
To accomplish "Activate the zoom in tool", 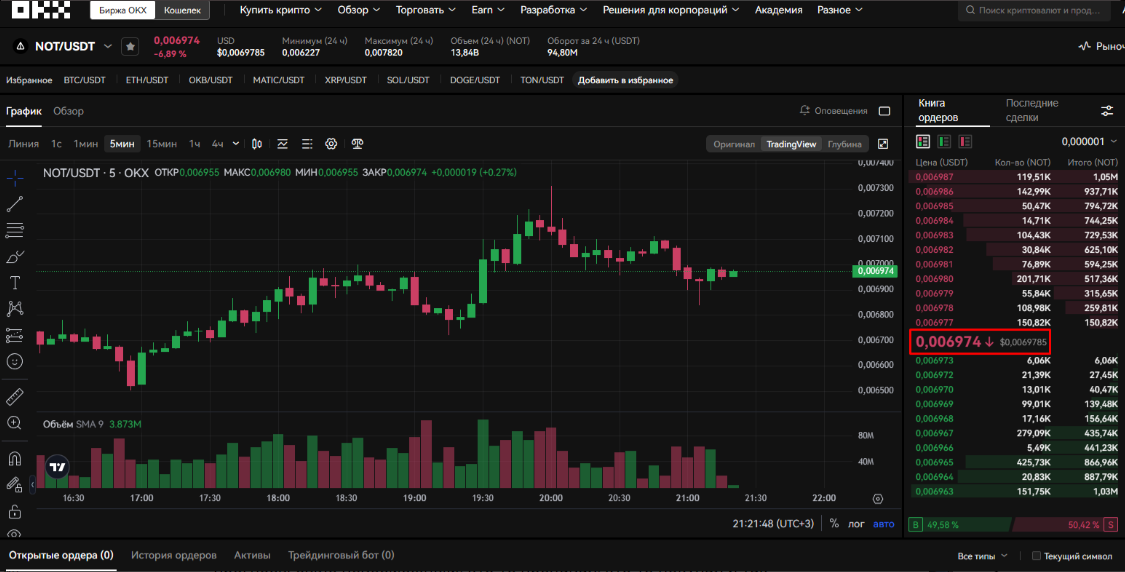I will (15, 423).
